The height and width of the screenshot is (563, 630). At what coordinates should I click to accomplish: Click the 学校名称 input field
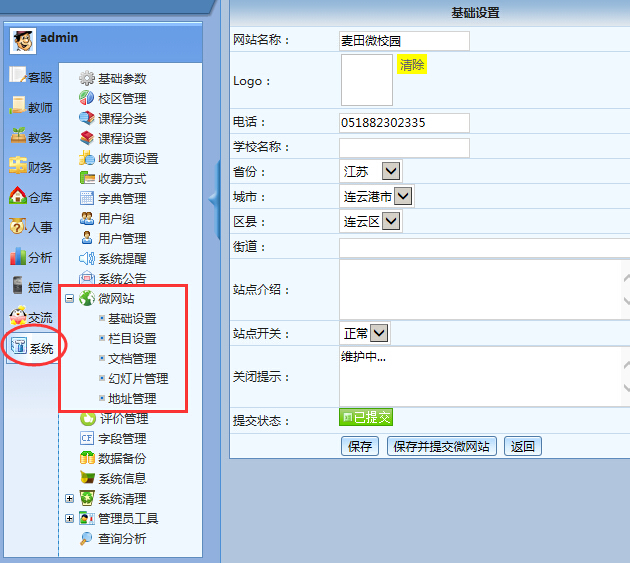pyautogui.click(x=404, y=147)
